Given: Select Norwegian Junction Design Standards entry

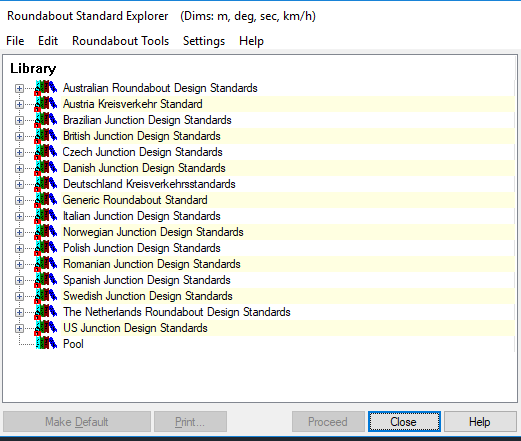Looking at the screenshot, I should pyautogui.click(x=153, y=232).
